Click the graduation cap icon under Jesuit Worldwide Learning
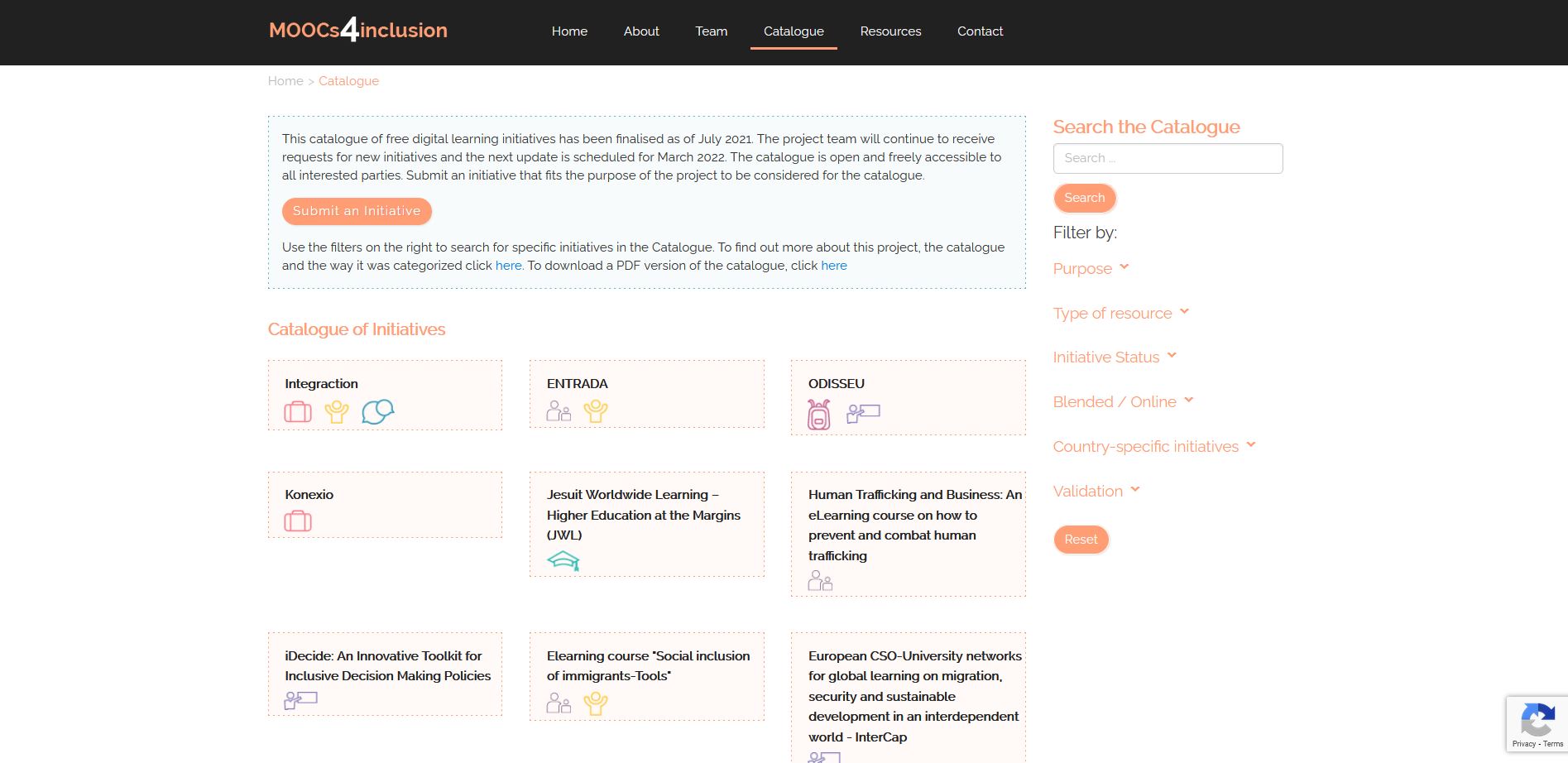The width and height of the screenshot is (1568, 763). [563, 561]
